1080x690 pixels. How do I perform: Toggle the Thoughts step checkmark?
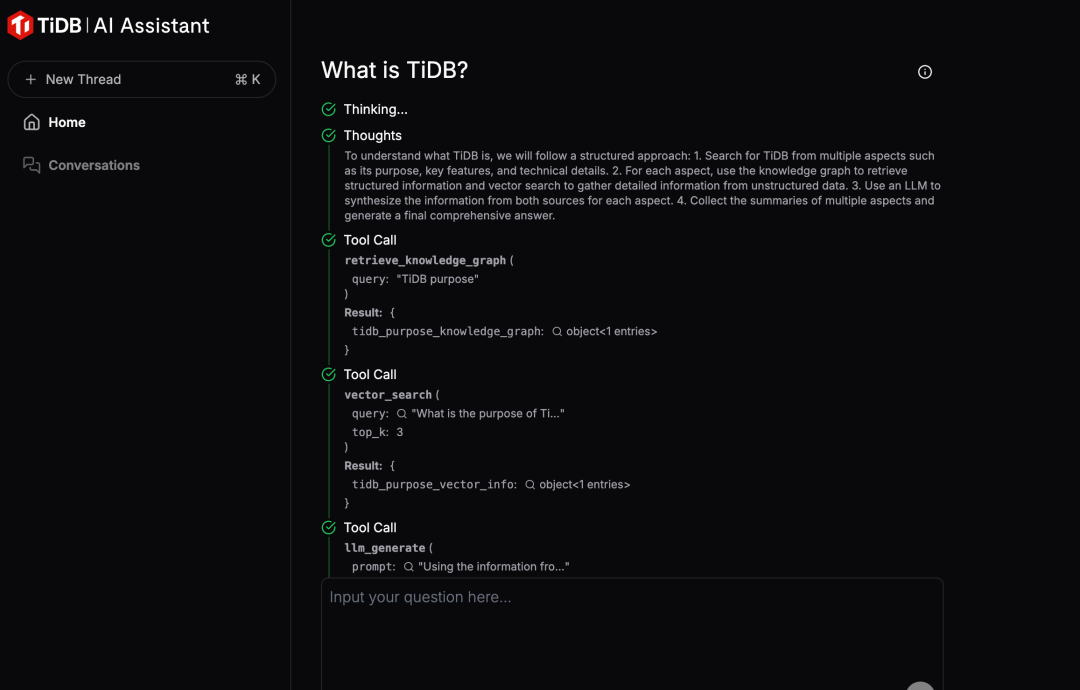(329, 135)
